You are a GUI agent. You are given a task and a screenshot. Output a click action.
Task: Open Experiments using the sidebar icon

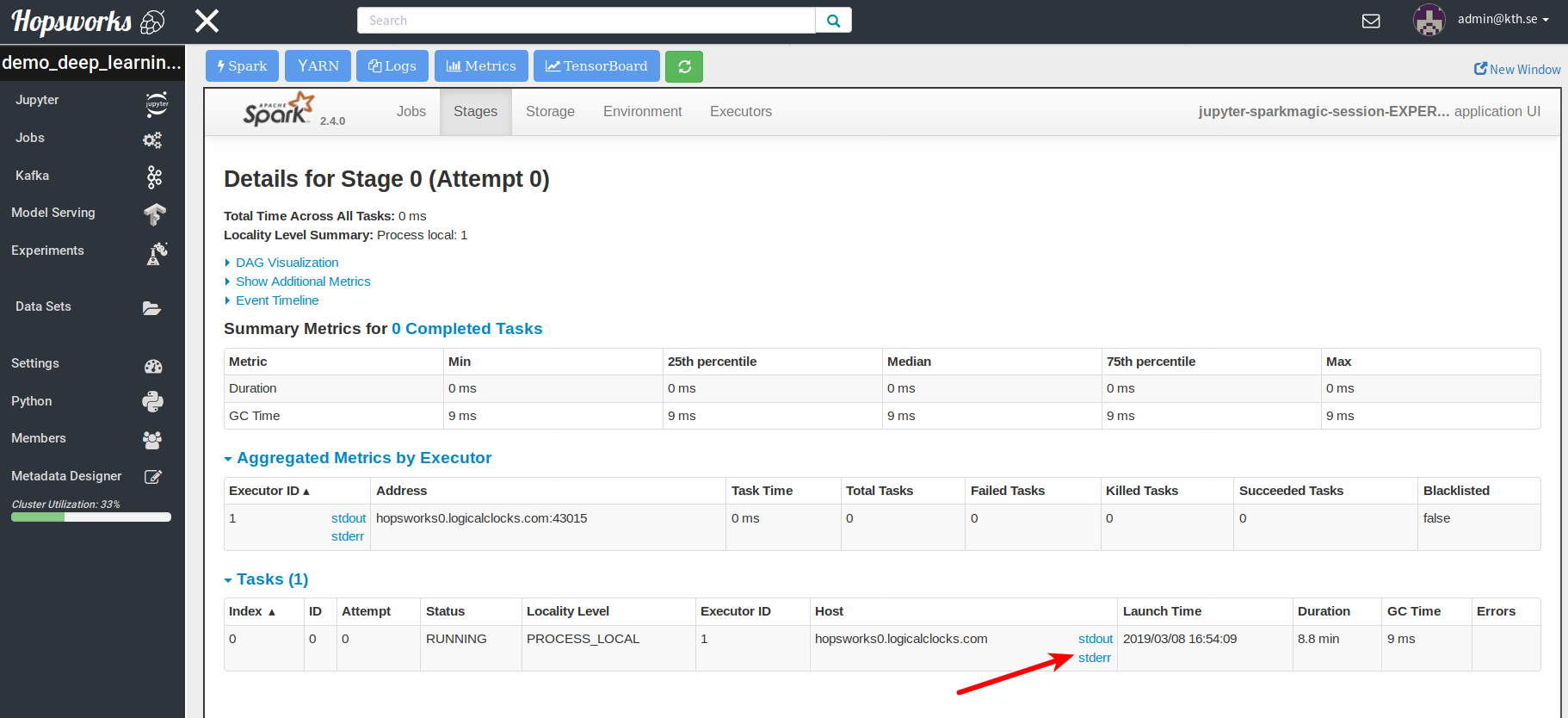click(157, 252)
